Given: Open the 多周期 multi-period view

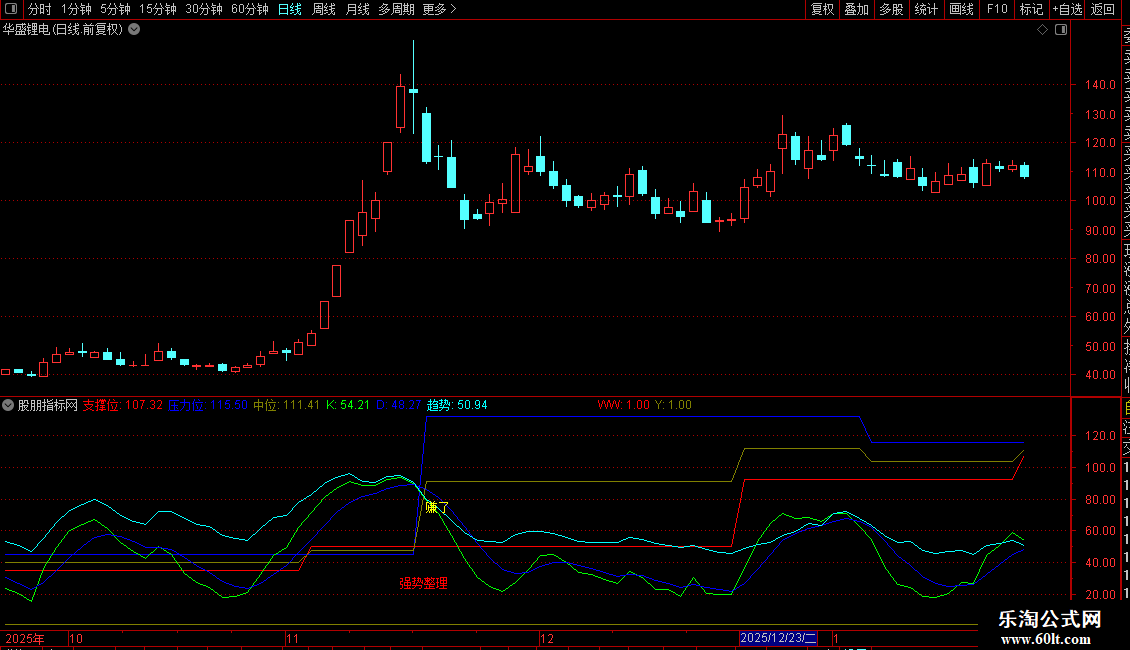Looking at the screenshot, I should click(396, 9).
